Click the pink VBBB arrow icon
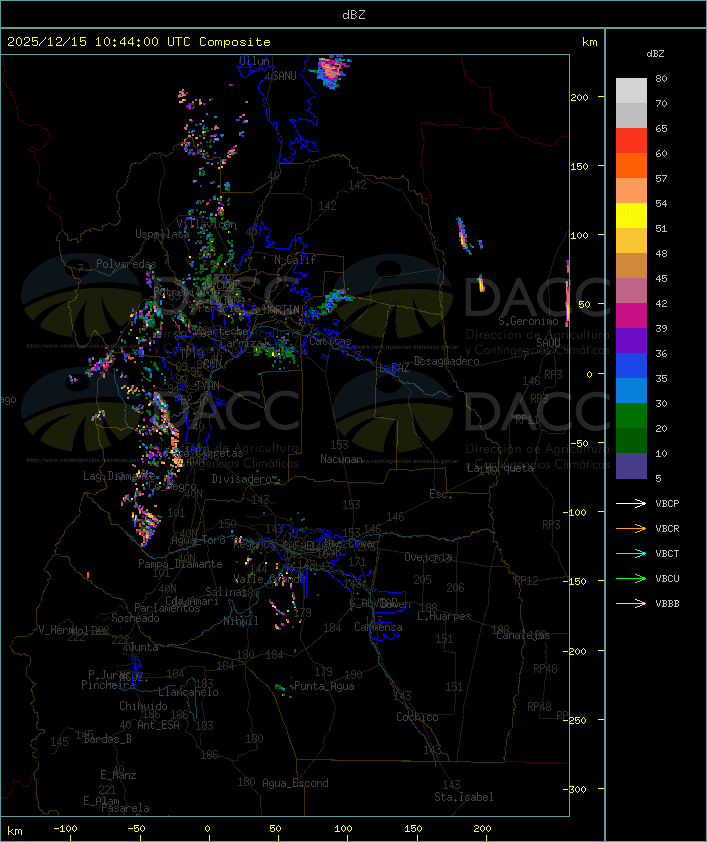This screenshot has width=707, height=842. point(631,604)
